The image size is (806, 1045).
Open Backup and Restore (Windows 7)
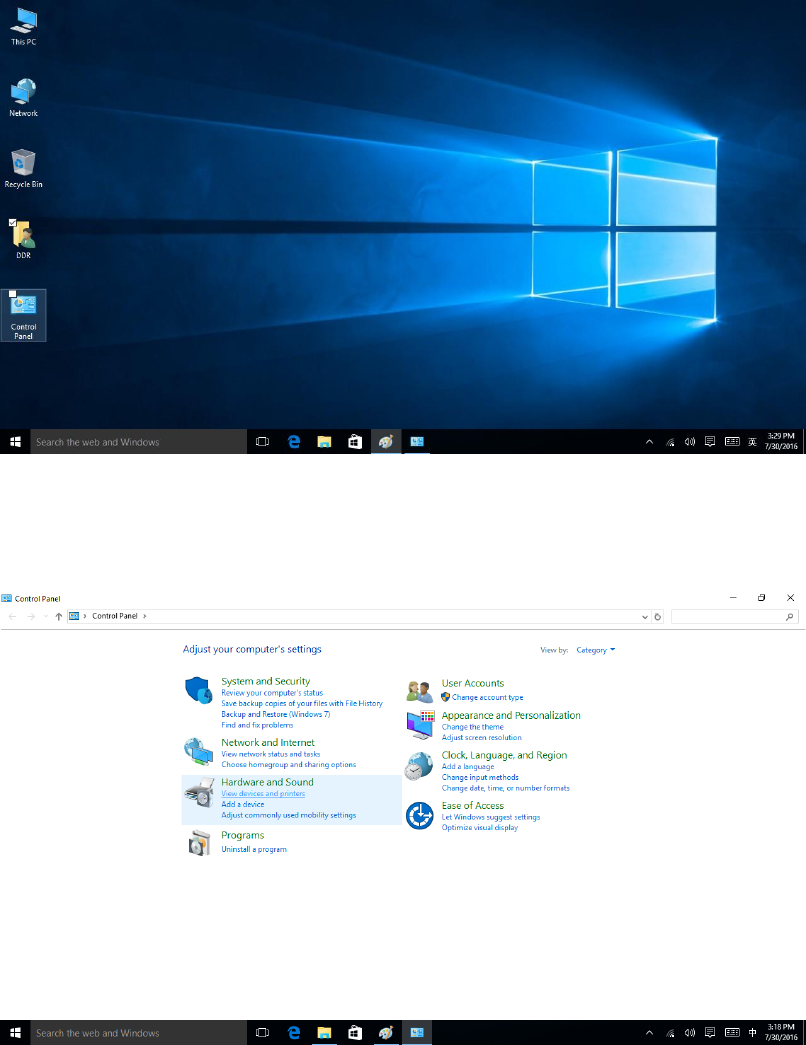[x=275, y=714]
